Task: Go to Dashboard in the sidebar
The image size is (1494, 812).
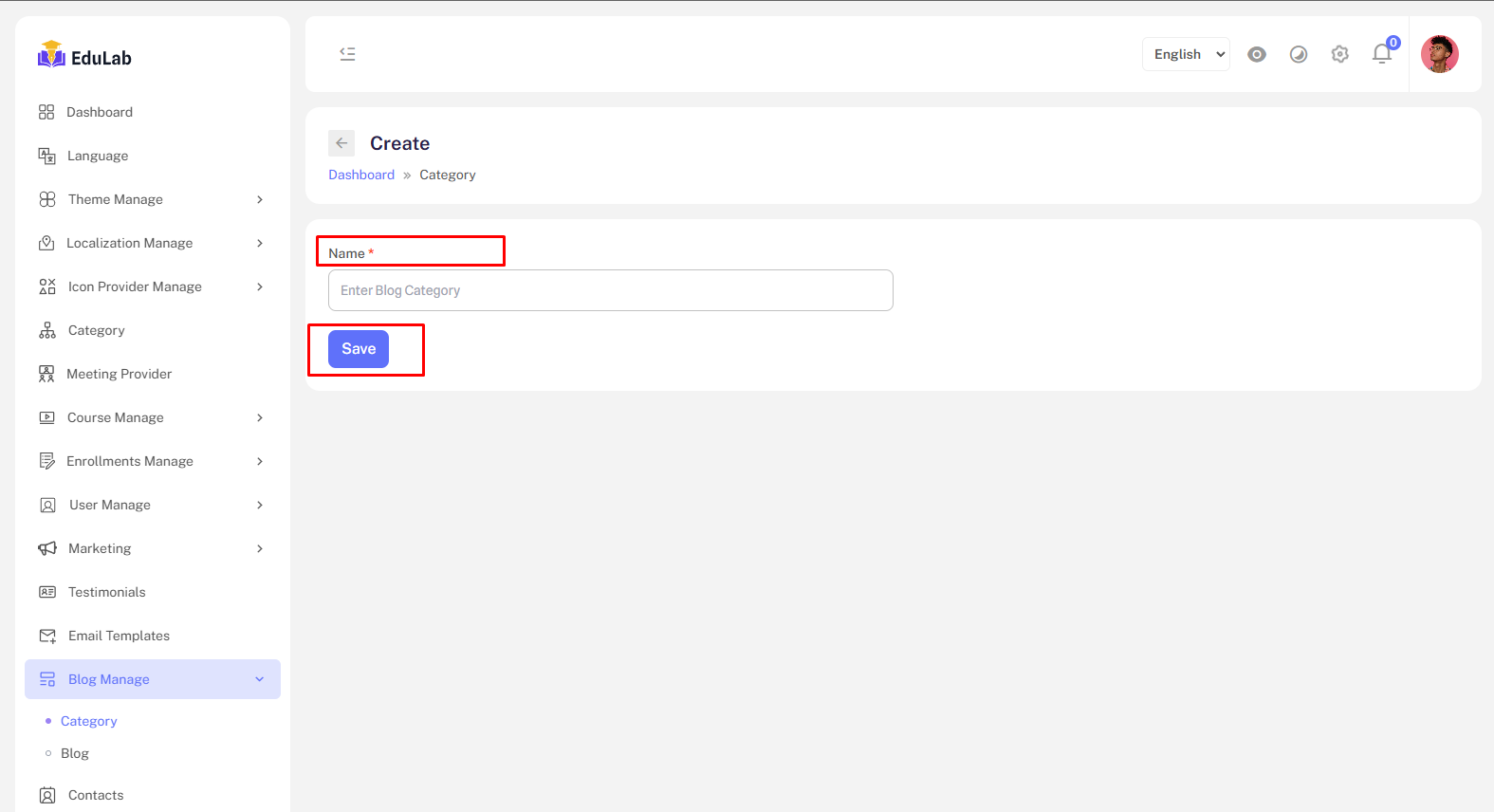Action: click(100, 112)
